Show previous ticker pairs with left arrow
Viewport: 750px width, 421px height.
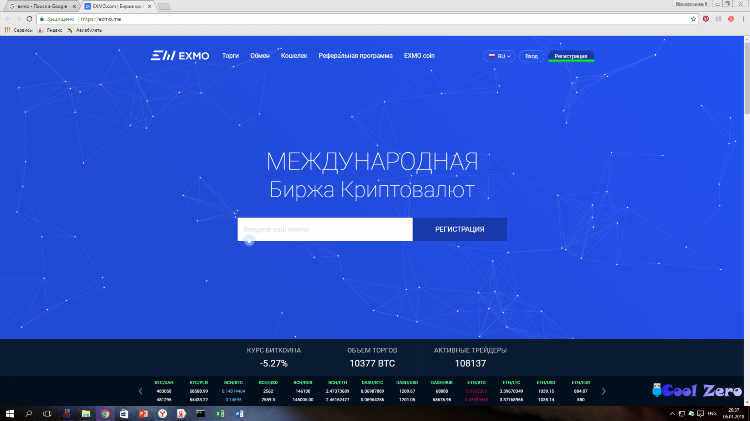tap(140, 391)
